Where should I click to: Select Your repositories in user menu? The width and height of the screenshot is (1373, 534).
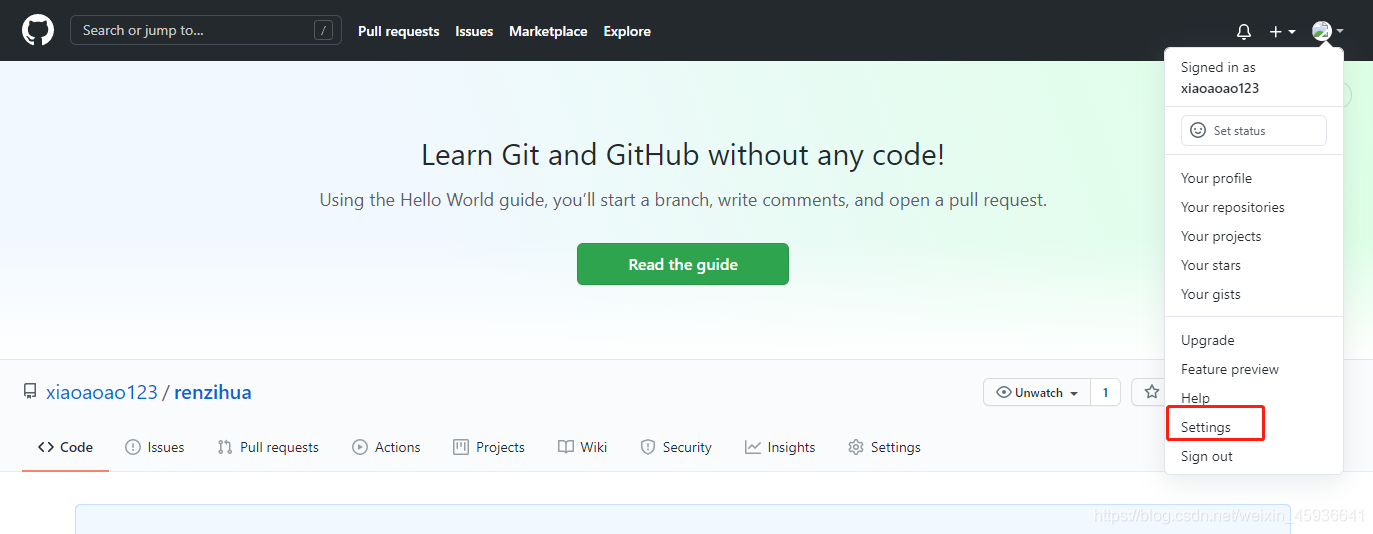click(1233, 207)
